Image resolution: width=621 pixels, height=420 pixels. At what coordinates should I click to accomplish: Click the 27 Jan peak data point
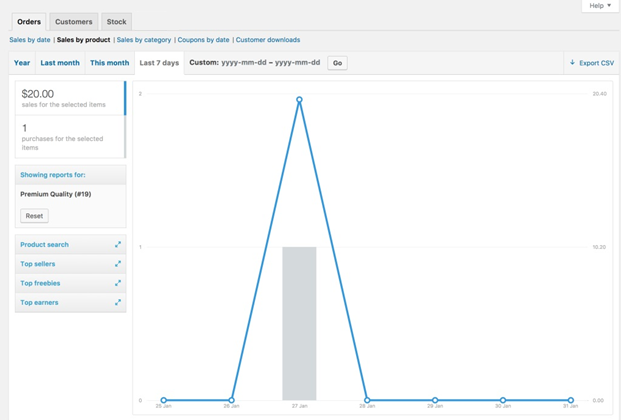click(299, 100)
